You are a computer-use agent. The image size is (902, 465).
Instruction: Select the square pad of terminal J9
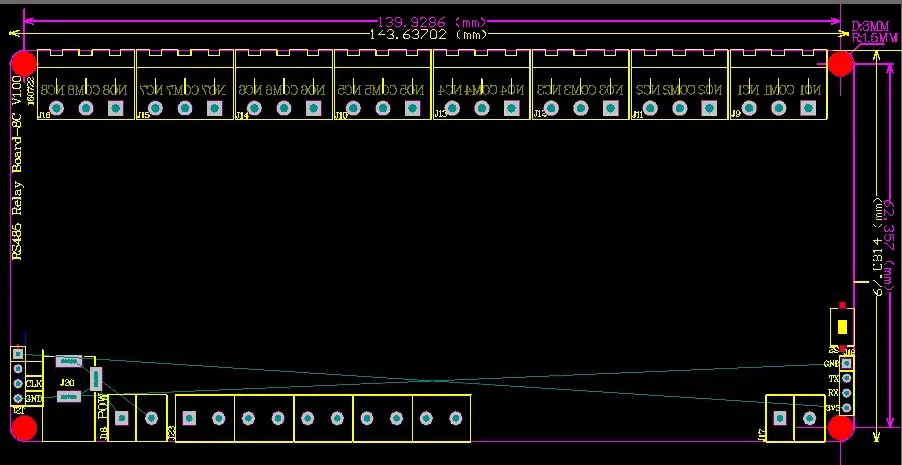pos(808,108)
